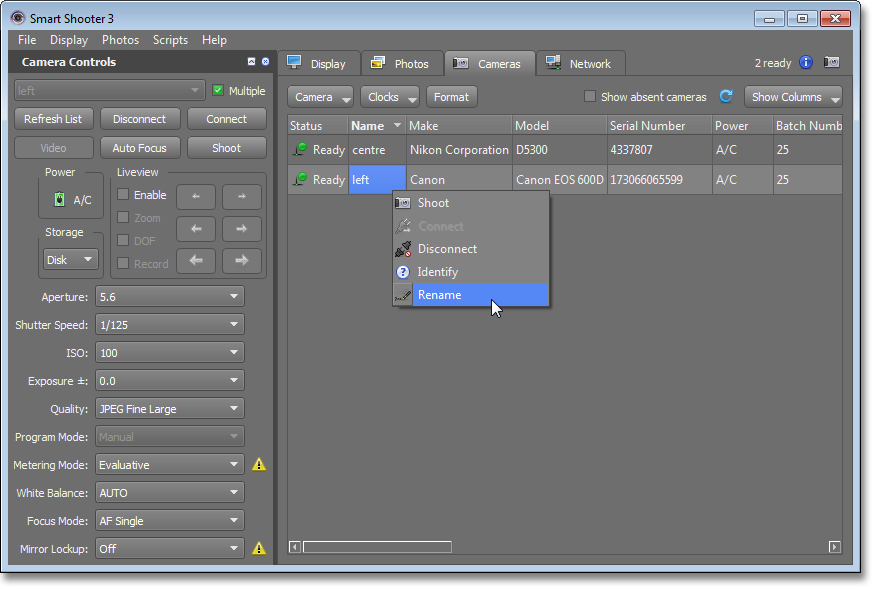Choose Rename from the context menu
The width and height of the screenshot is (877, 589).
tap(440, 295)
